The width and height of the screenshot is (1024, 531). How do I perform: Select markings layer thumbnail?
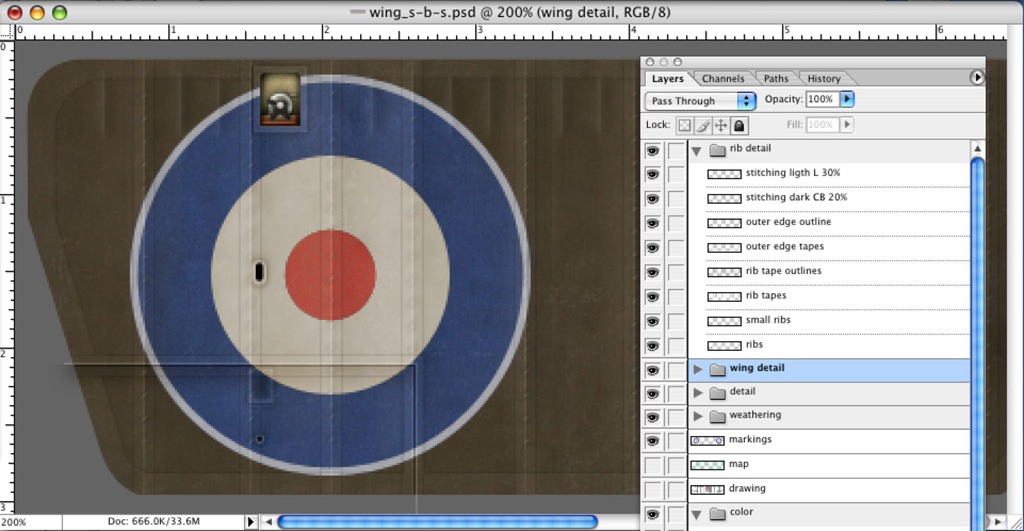pyautogui.click(x=707, y=440)
